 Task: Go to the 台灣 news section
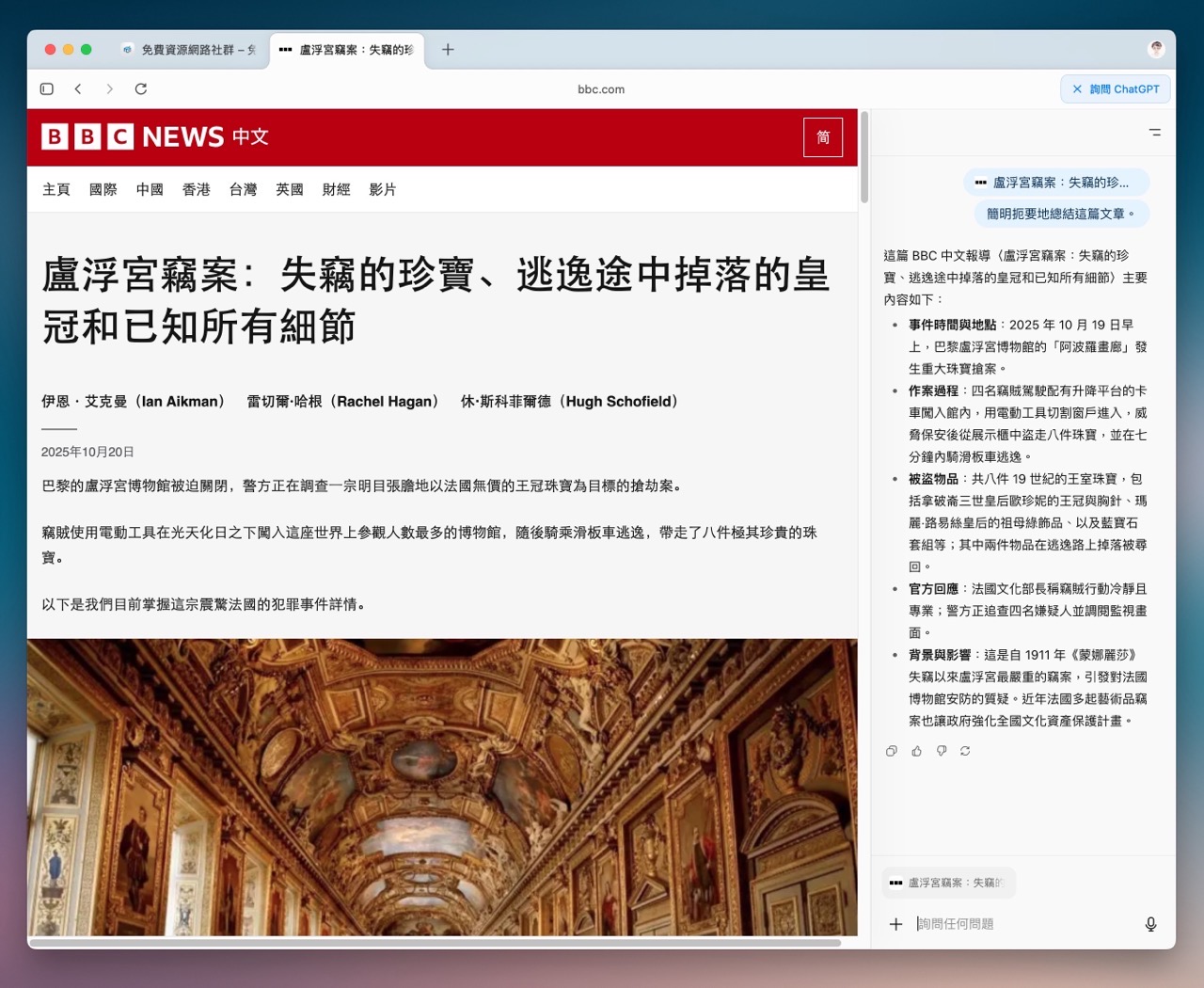[x=243, y=189]
